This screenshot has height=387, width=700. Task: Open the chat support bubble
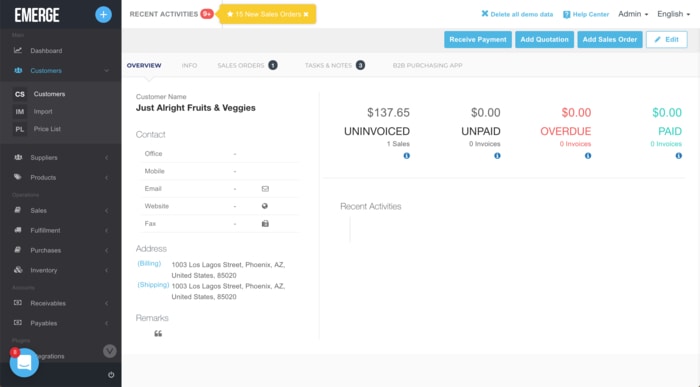coord(24,362)
